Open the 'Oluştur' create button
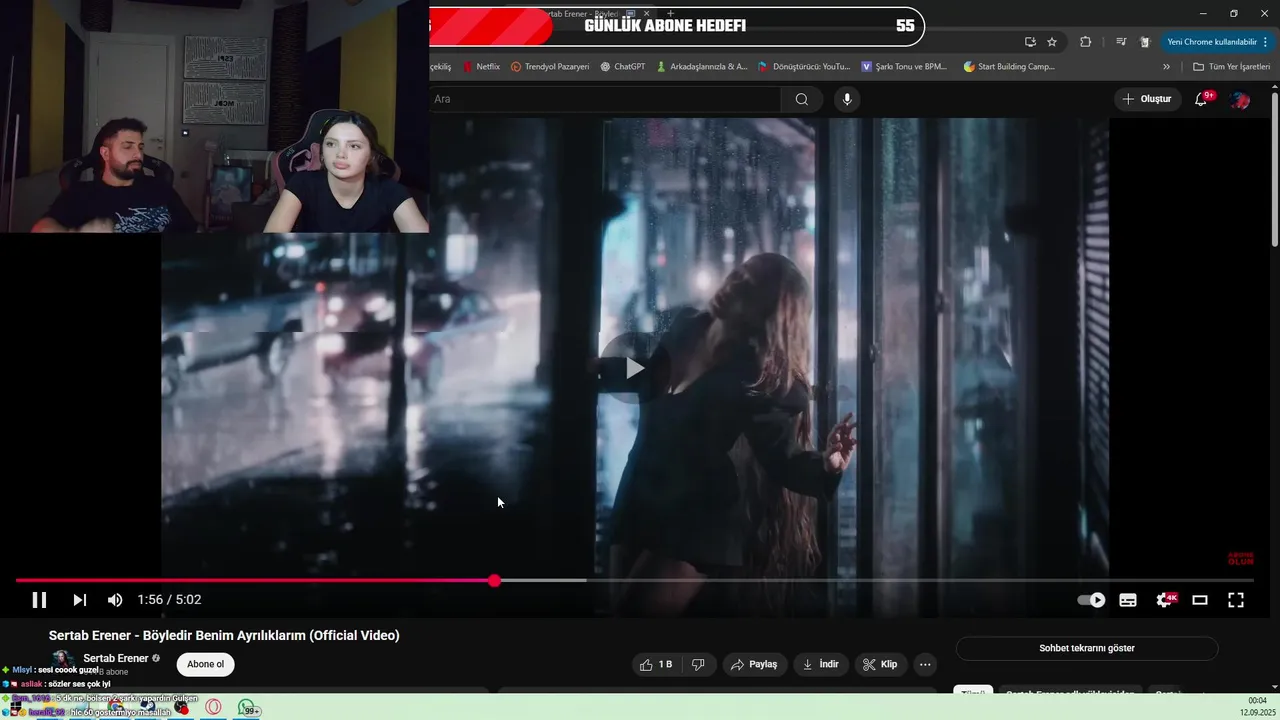Image resolution: width=1280 pixels, height=720 pixels. click(1146, 99)
